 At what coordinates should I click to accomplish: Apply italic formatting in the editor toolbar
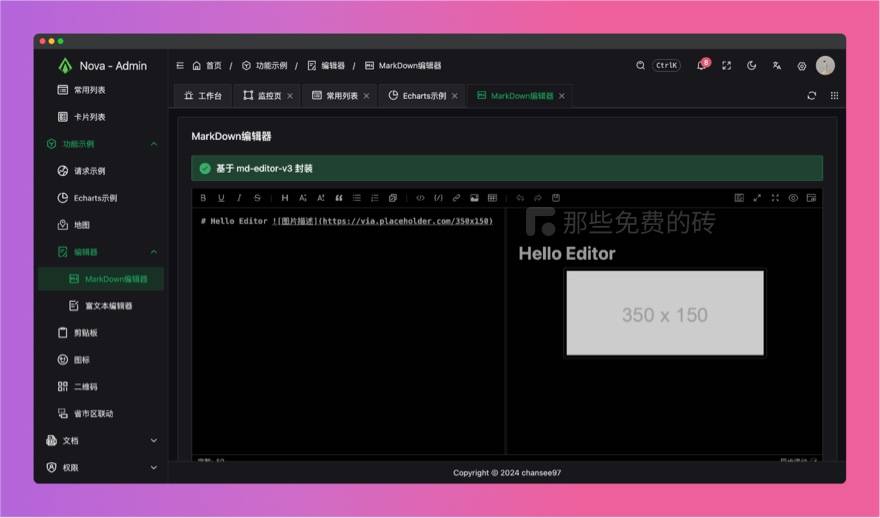[x=239, y=198]
